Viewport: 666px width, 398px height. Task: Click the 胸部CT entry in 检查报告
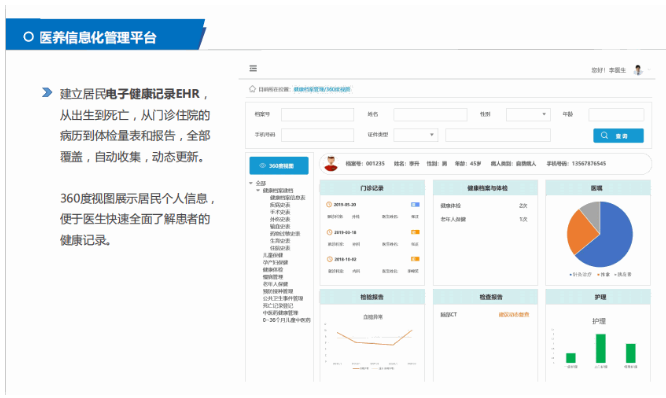[x=449, y=315]
